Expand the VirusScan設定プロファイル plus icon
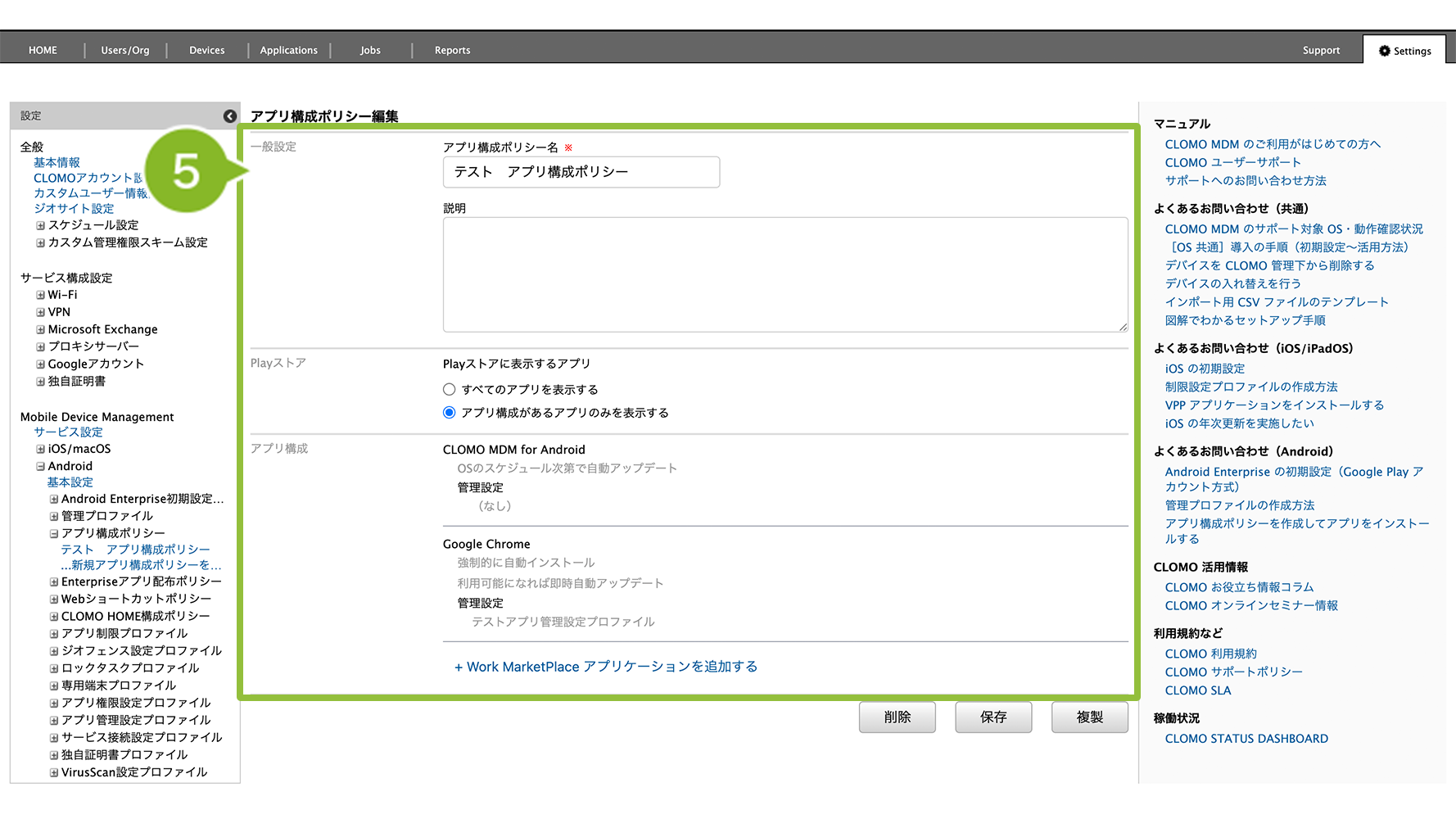The height and width of the screenshot is (819, 1456). coord(54,772)
